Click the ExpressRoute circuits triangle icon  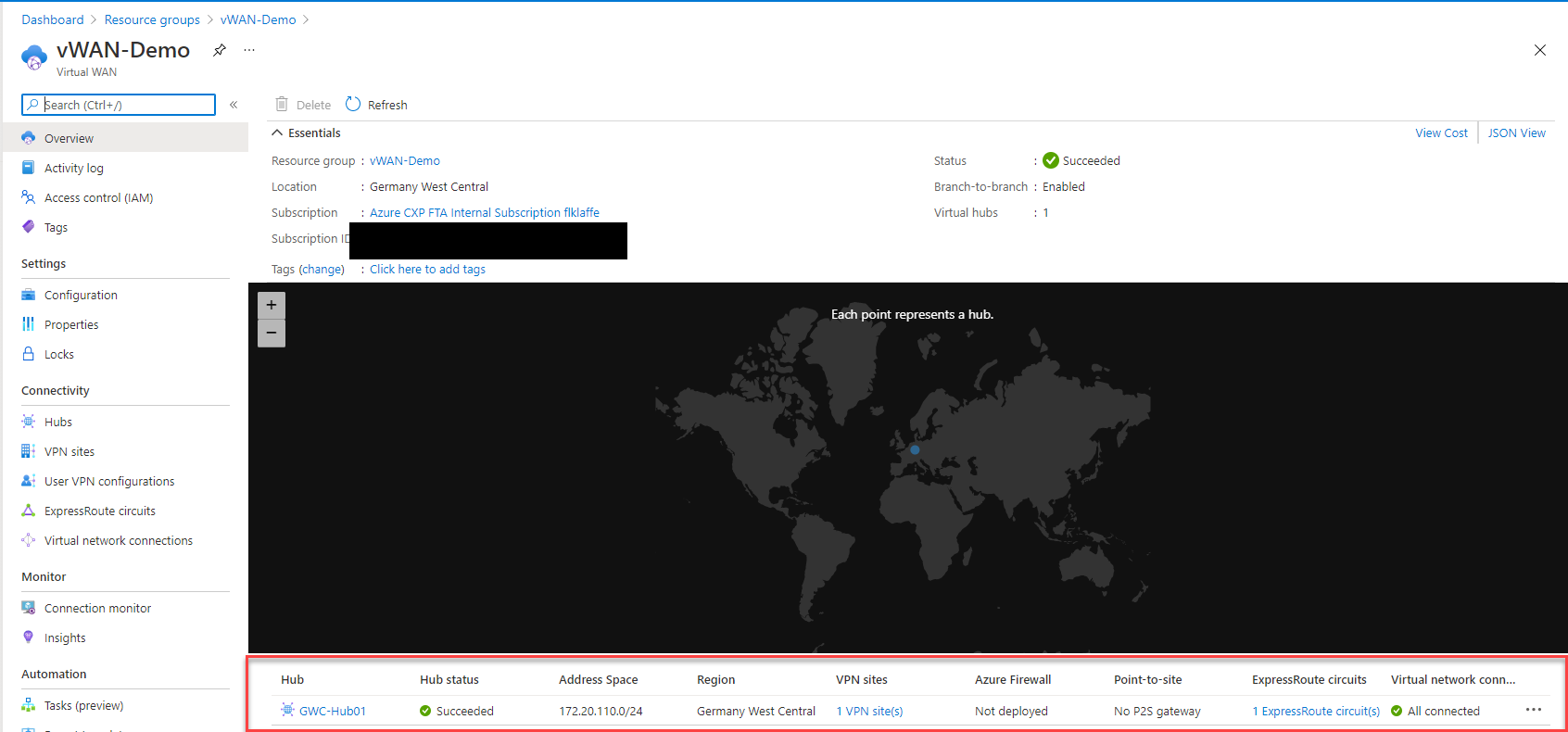click(x=29, y=511)
